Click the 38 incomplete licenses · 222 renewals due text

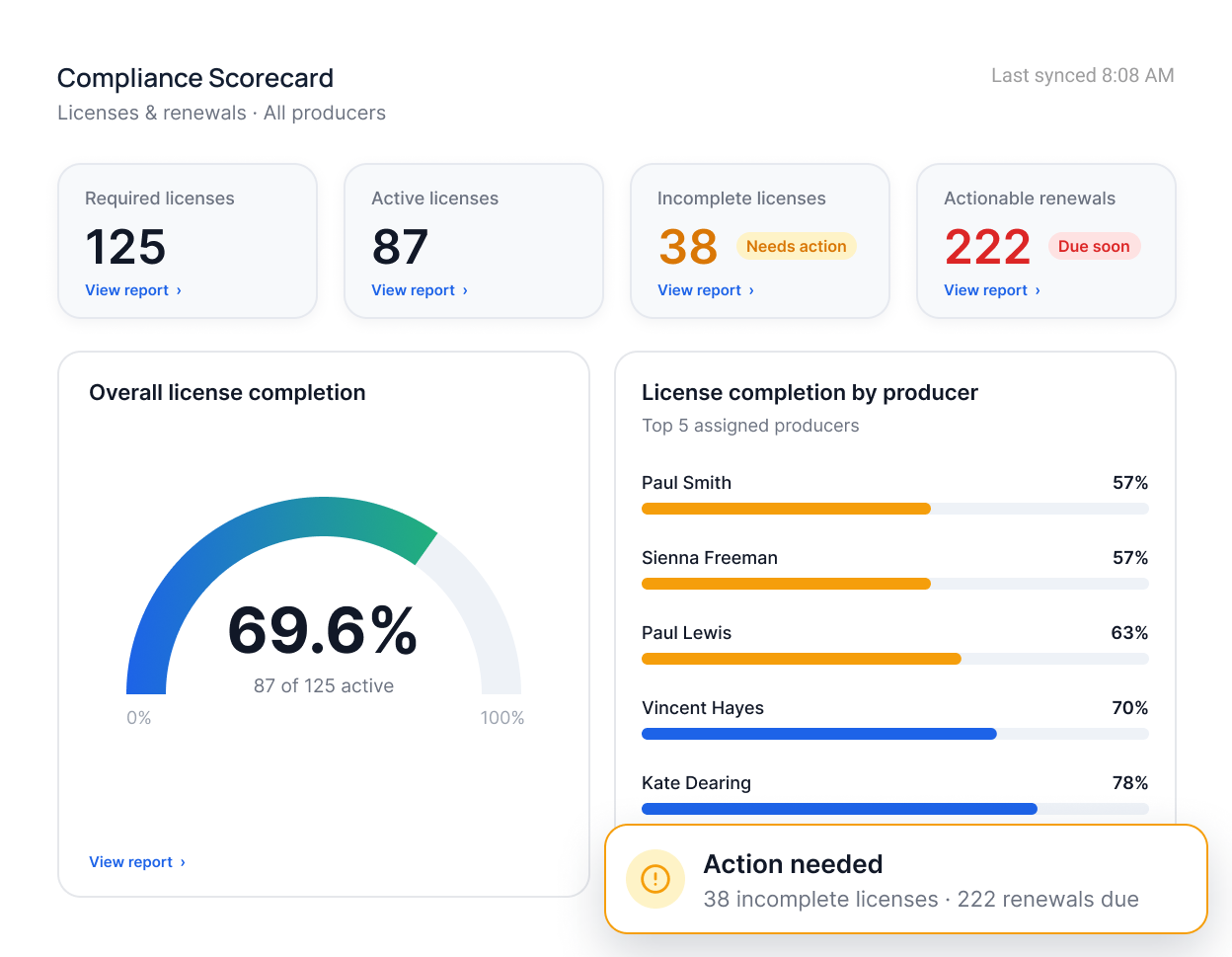(x=921, y=900)
